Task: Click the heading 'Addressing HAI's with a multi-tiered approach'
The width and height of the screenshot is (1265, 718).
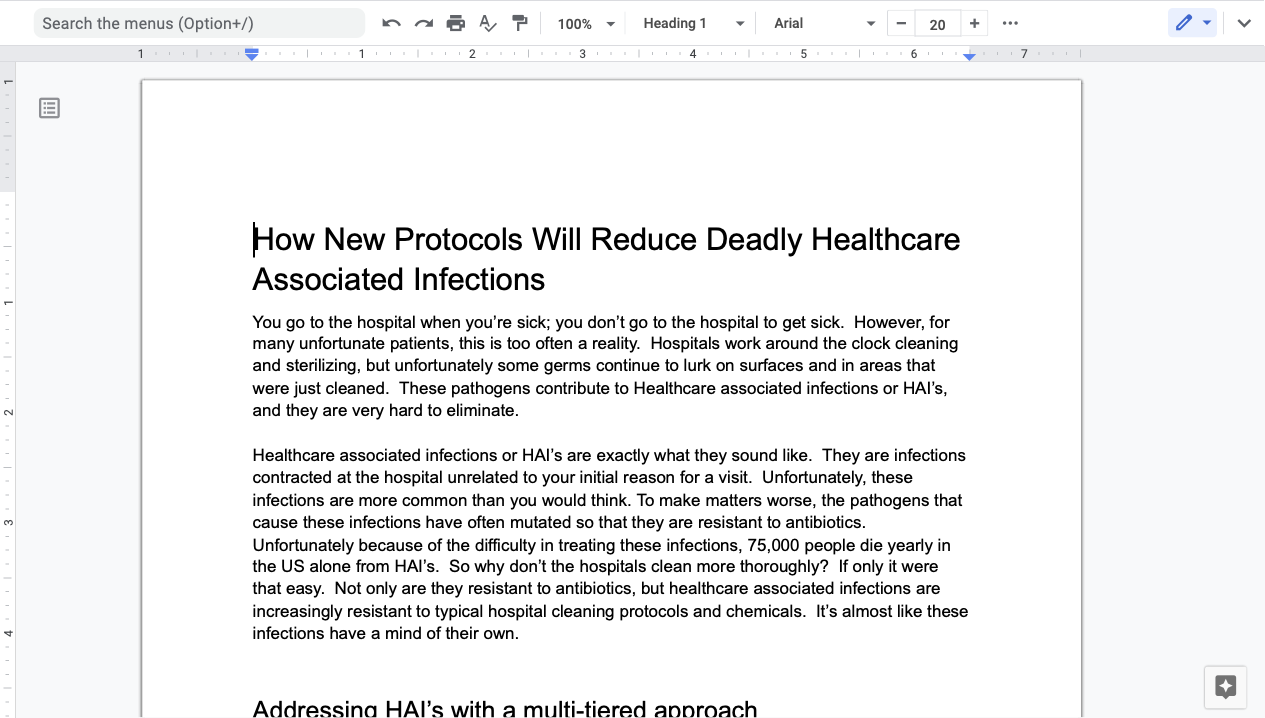Action: click(x=505, y=708)
